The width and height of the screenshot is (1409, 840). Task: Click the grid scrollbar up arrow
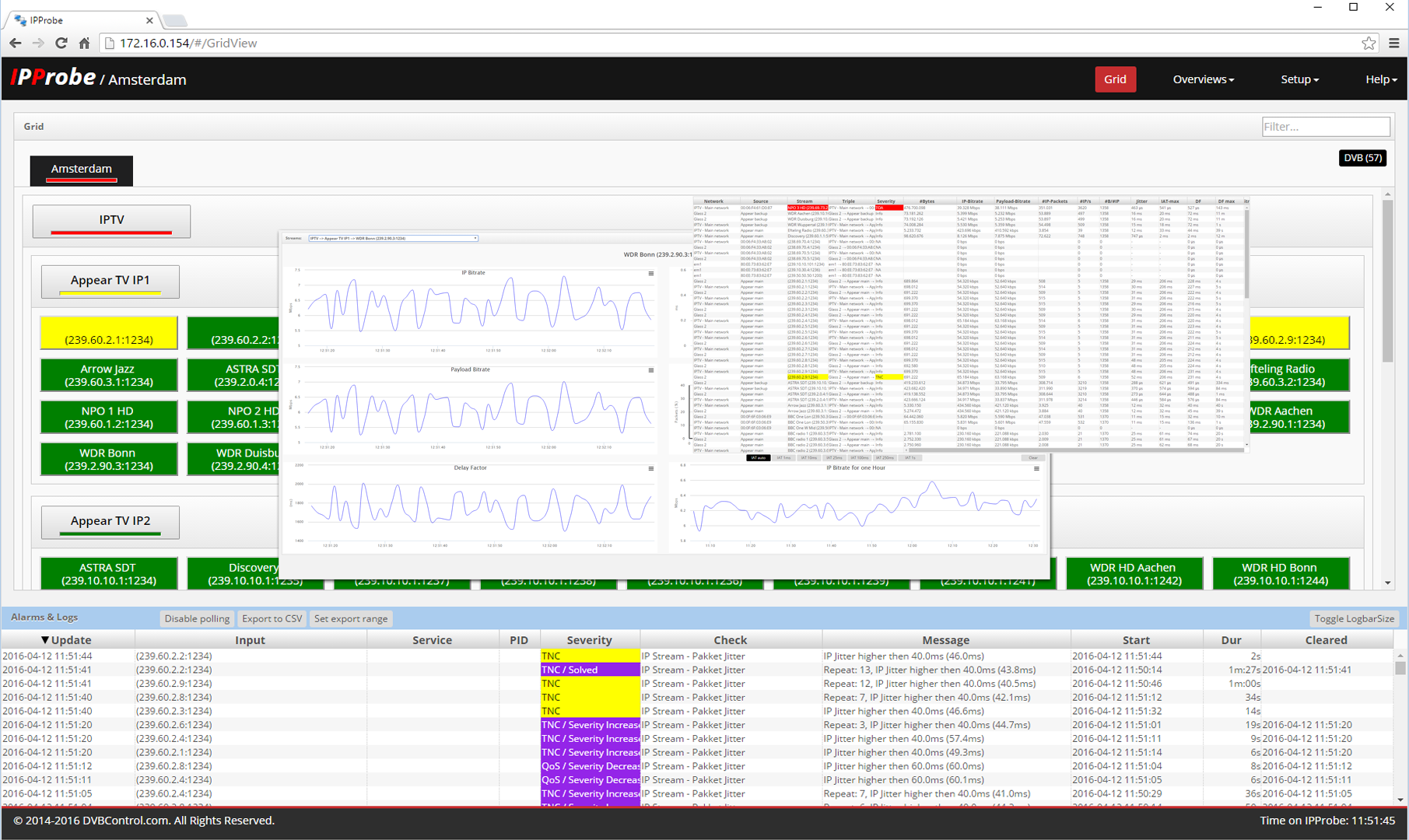pos(1388,194)
